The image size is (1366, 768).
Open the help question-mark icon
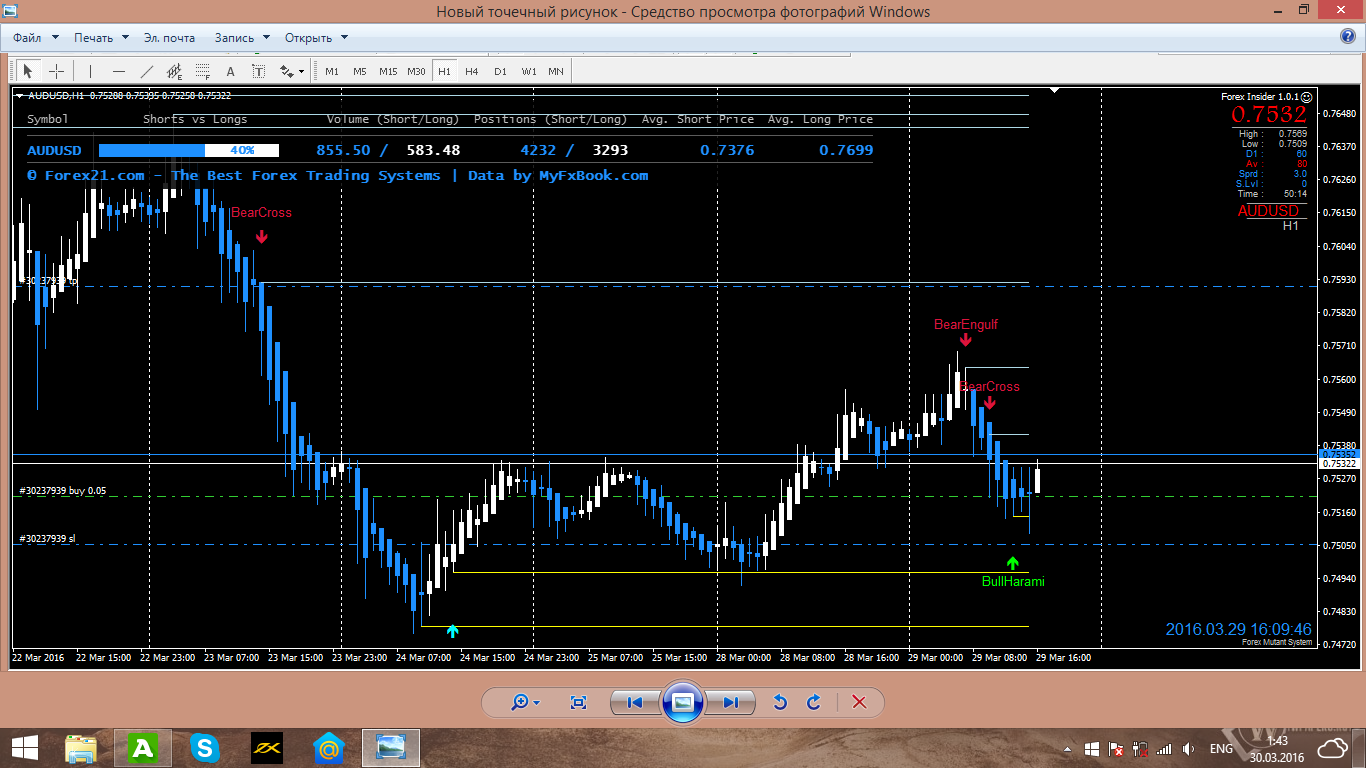(1348, 37)
